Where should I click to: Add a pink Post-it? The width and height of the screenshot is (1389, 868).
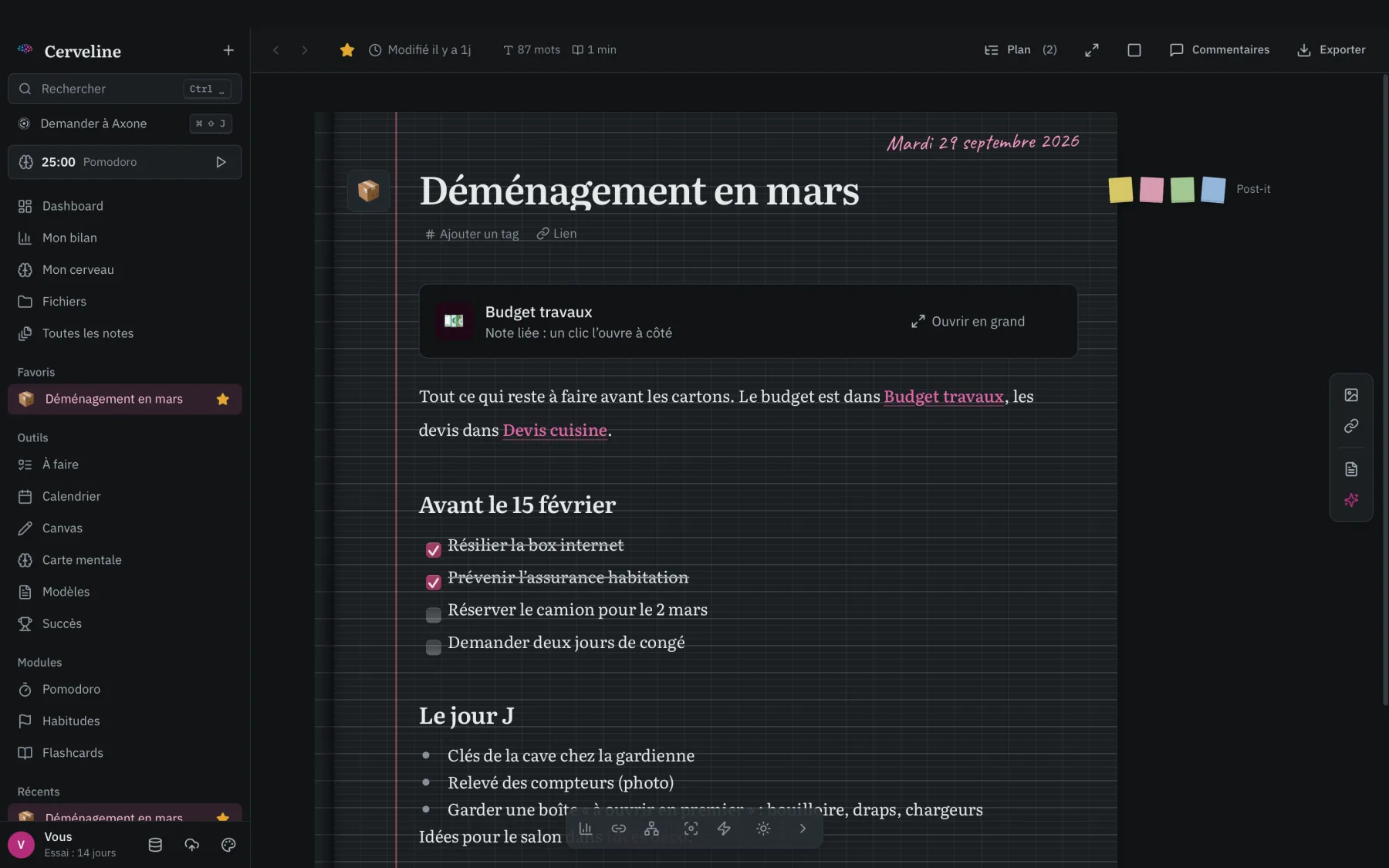tap(1151, 189)
